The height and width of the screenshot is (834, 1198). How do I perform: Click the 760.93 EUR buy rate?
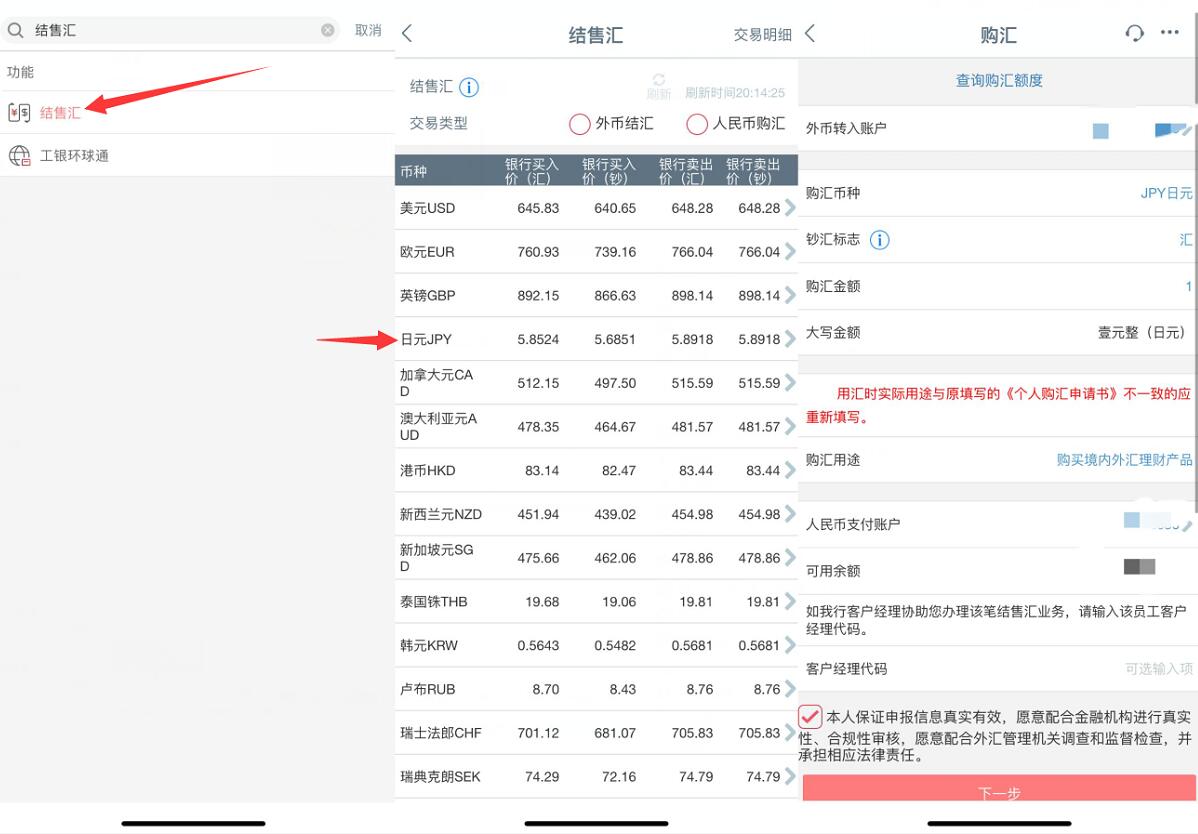click(x=538, y=251)
